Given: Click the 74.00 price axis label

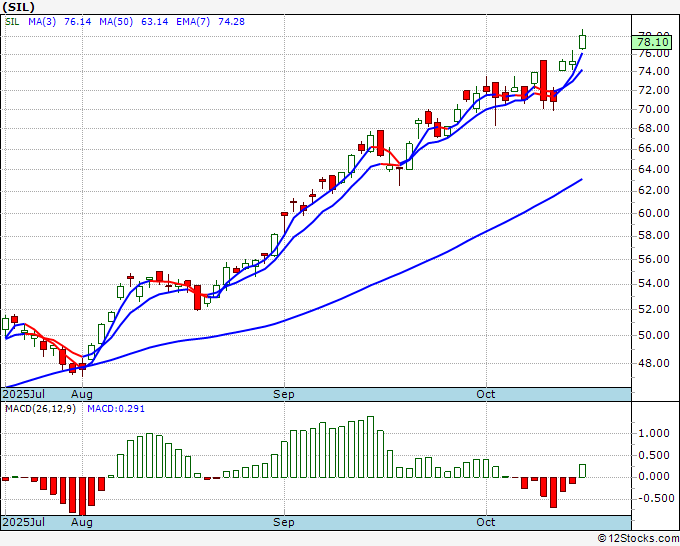Looking at the screenshot, I should coord(654,72).
